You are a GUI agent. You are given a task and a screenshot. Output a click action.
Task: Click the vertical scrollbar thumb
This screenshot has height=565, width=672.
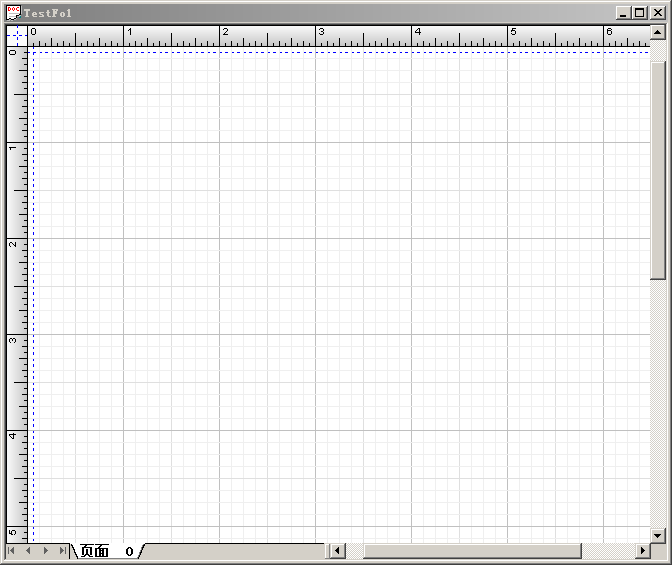pos(657,171)
